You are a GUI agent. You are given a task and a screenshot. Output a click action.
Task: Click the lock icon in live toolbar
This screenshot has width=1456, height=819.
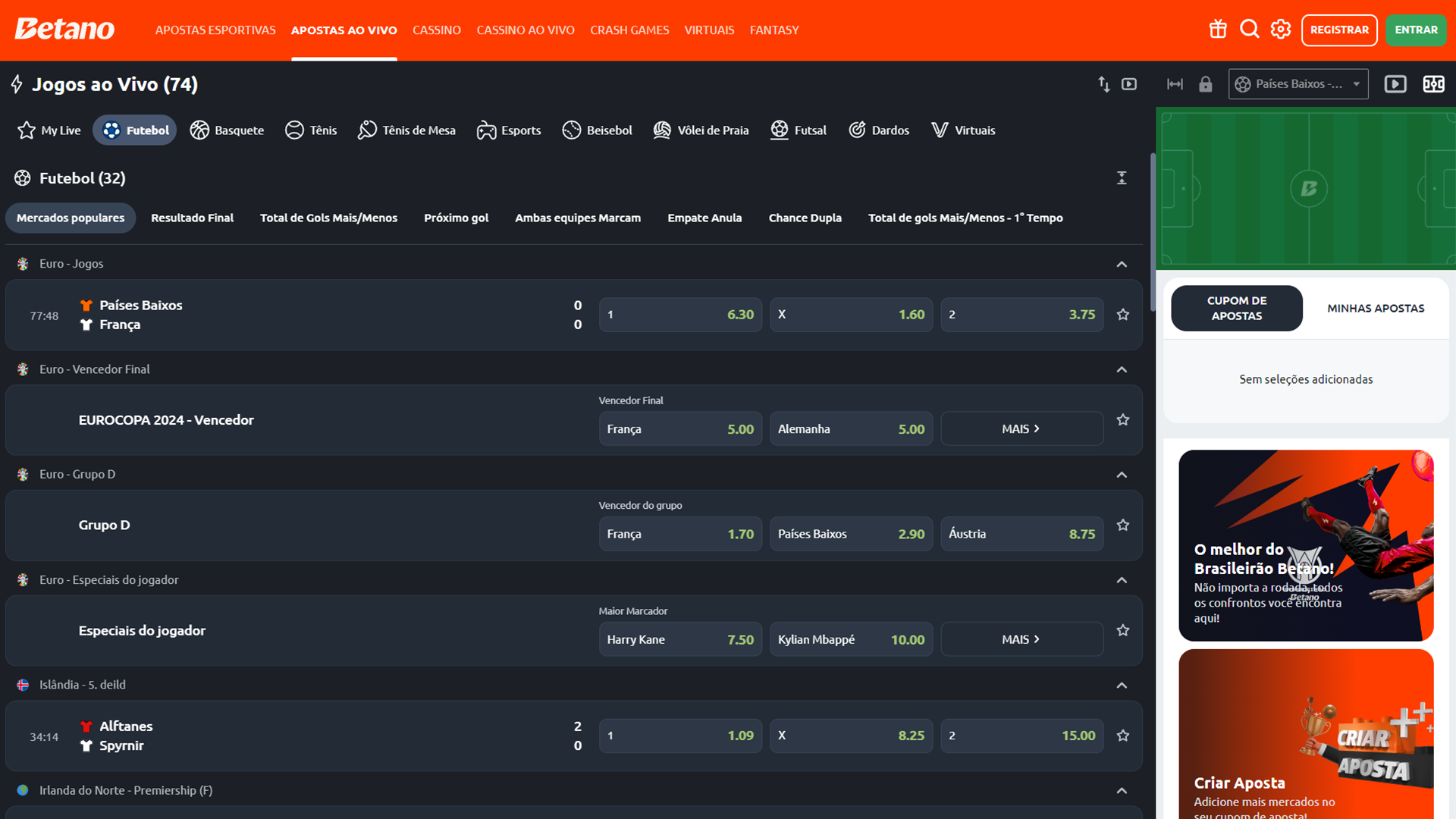coord(1205,85)
